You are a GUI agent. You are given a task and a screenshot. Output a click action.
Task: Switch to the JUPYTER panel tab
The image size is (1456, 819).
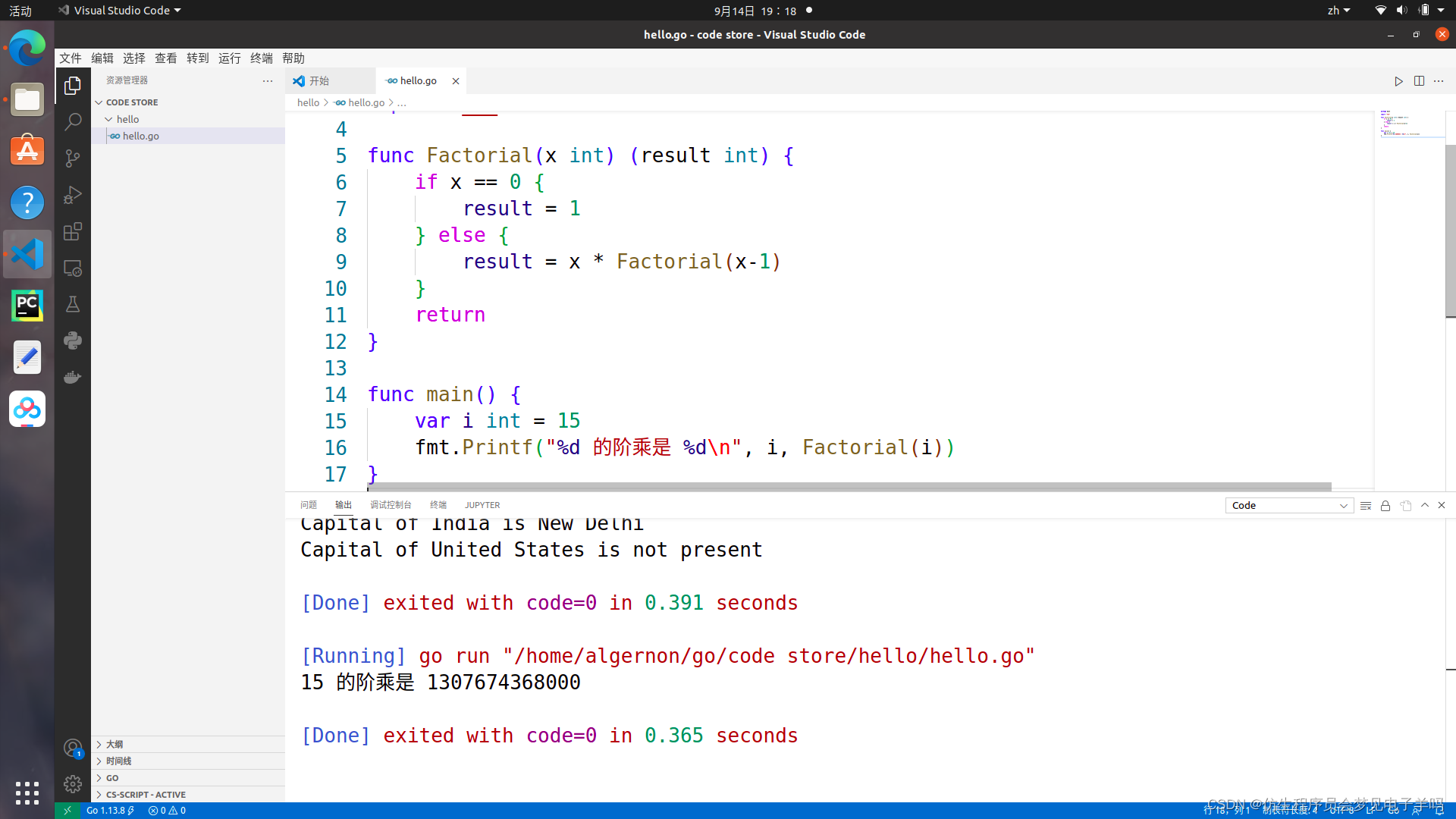482,505
